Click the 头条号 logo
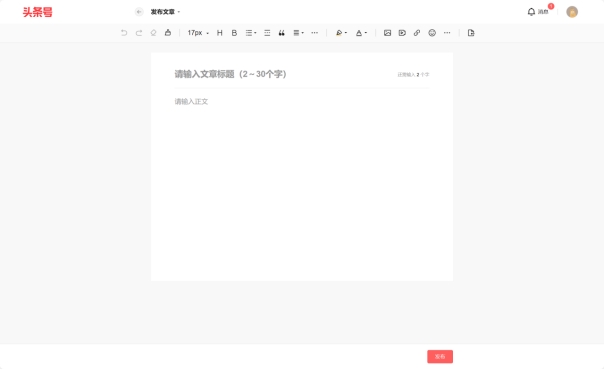 tap(37, 12)
